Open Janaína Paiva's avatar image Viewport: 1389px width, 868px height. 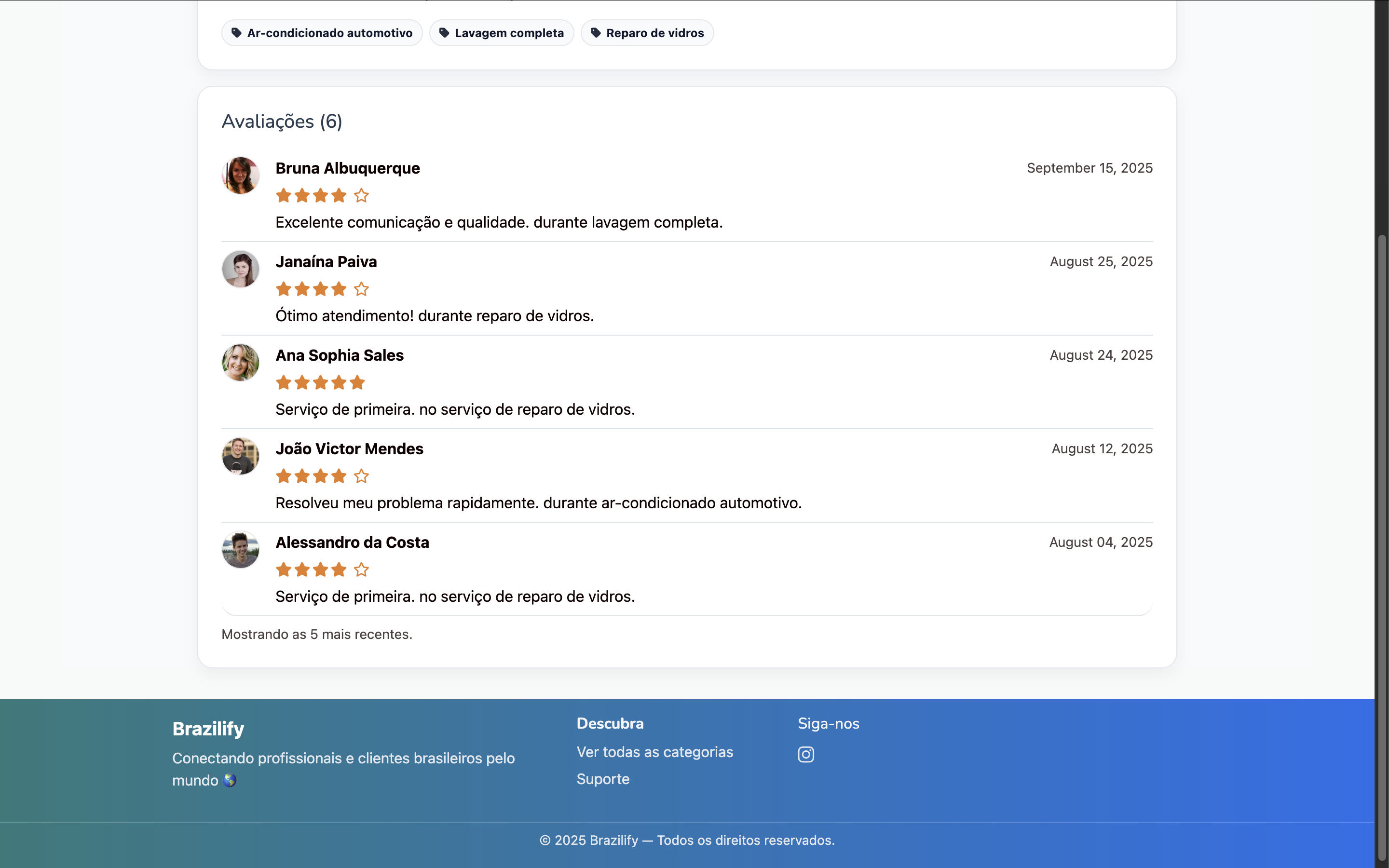pyautogui.click(x=241, y=269)
